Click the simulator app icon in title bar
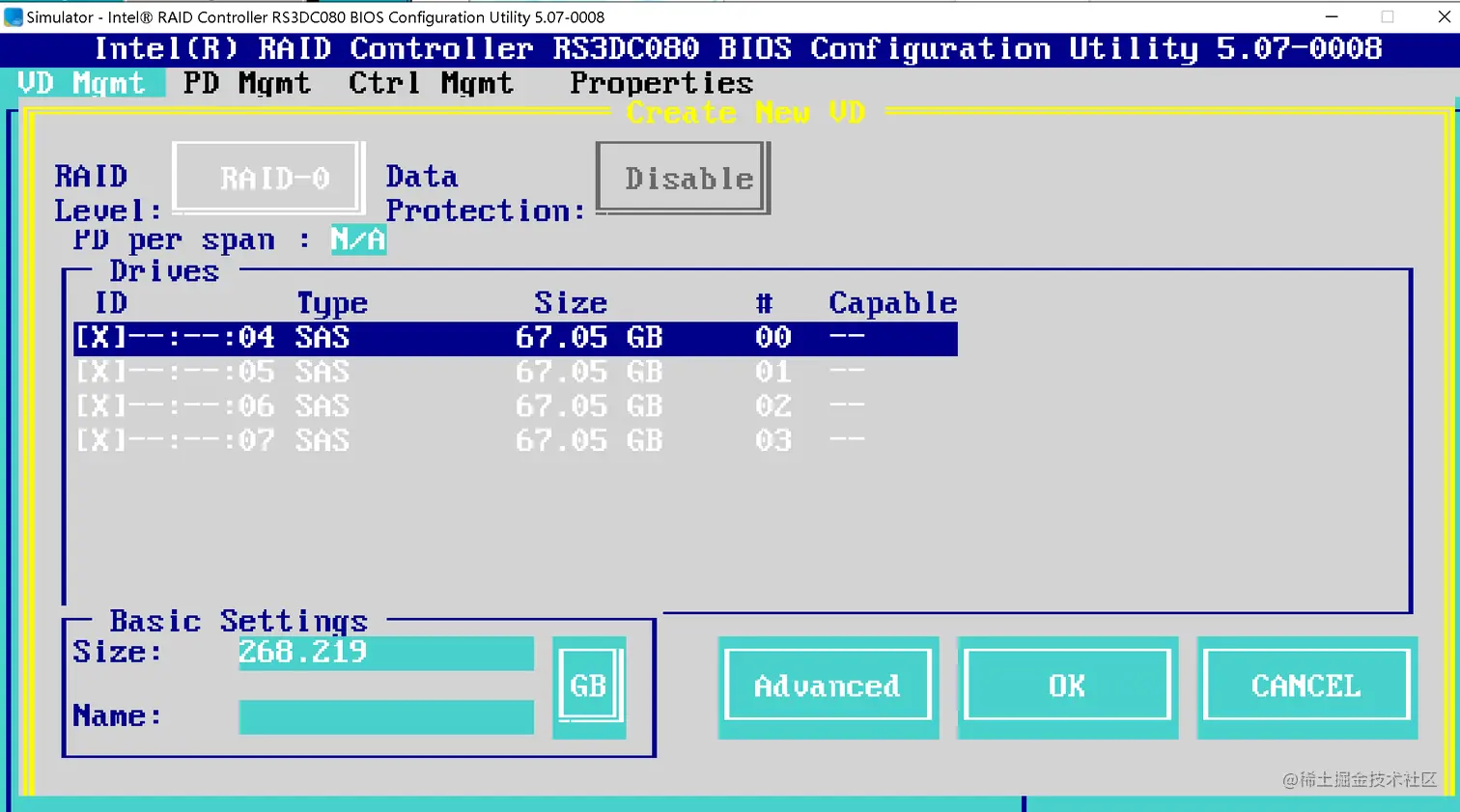The image size is (1460, 812). (x=14, y=17)
